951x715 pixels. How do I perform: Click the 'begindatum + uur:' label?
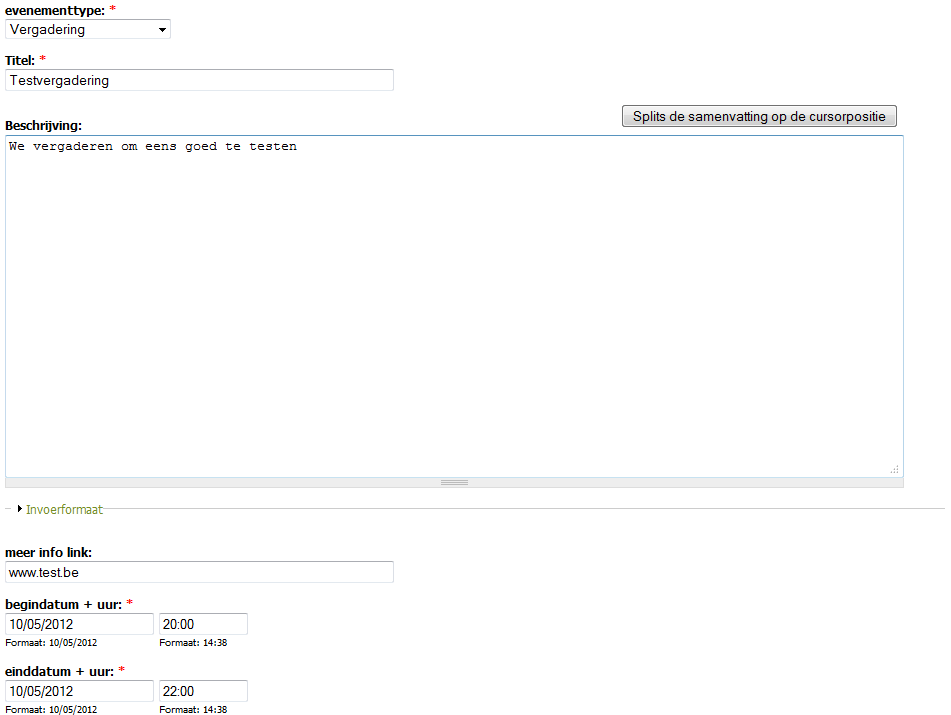(x=63, y=604)
